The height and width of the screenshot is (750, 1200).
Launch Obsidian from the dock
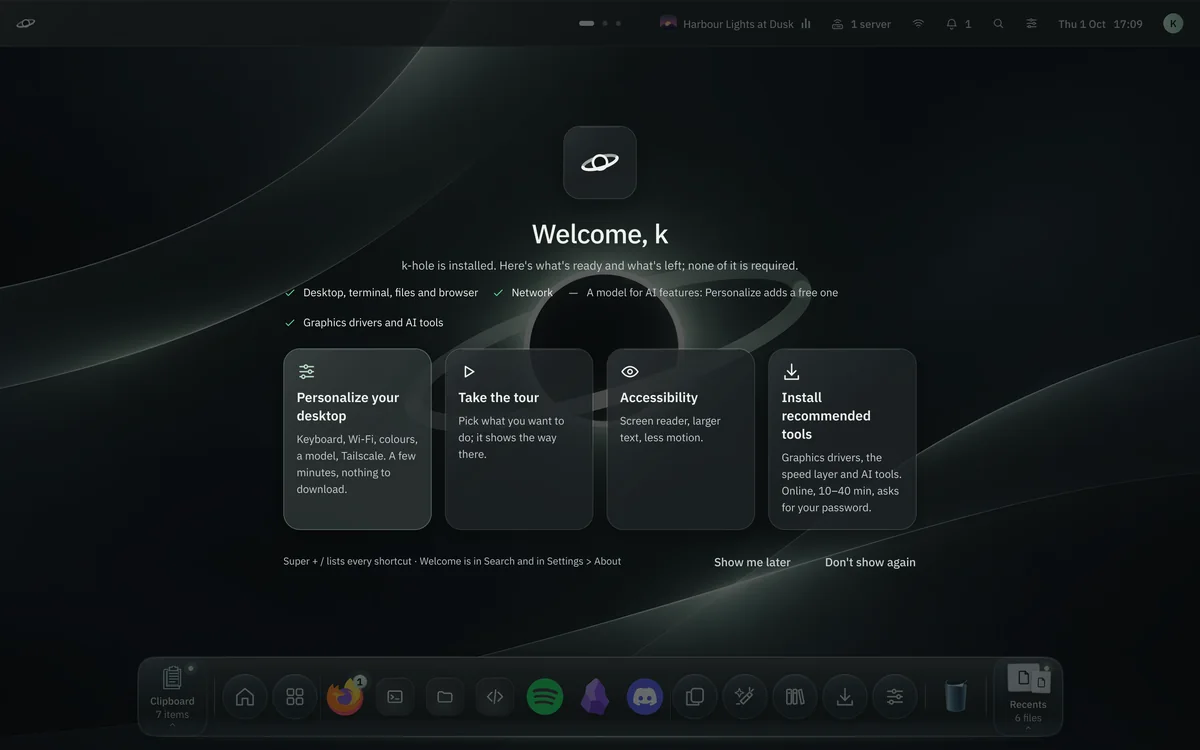click(595, 697)
